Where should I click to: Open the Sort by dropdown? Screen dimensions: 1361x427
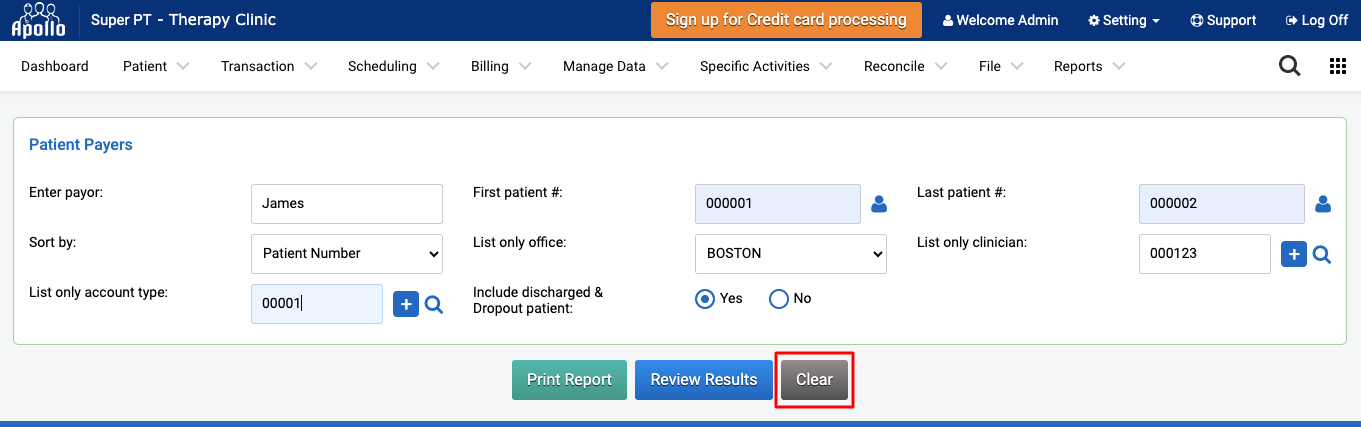(x=347, y=254)
